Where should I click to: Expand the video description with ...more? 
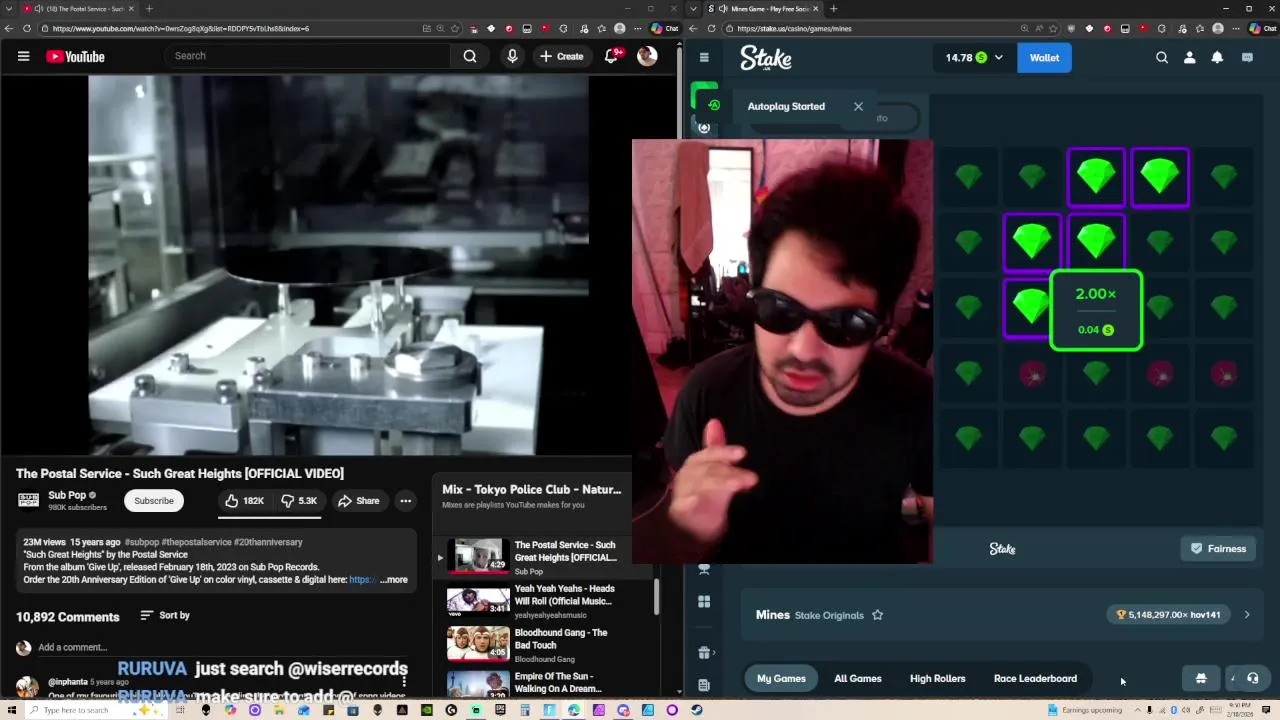pyautogui.click(x=394, y=580)
